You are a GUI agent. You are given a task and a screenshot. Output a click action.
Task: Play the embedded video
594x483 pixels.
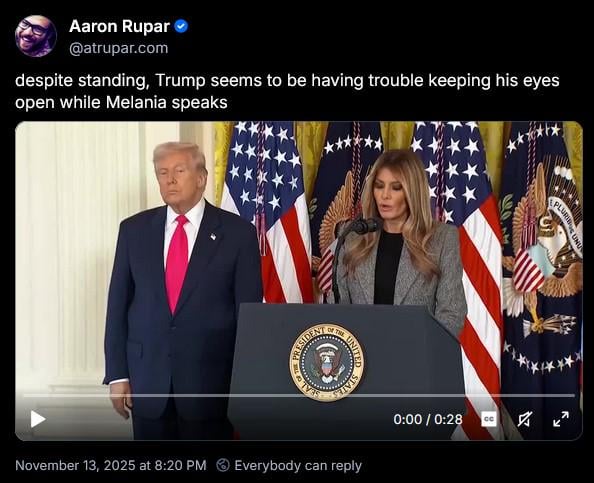[x=38, y=419]
